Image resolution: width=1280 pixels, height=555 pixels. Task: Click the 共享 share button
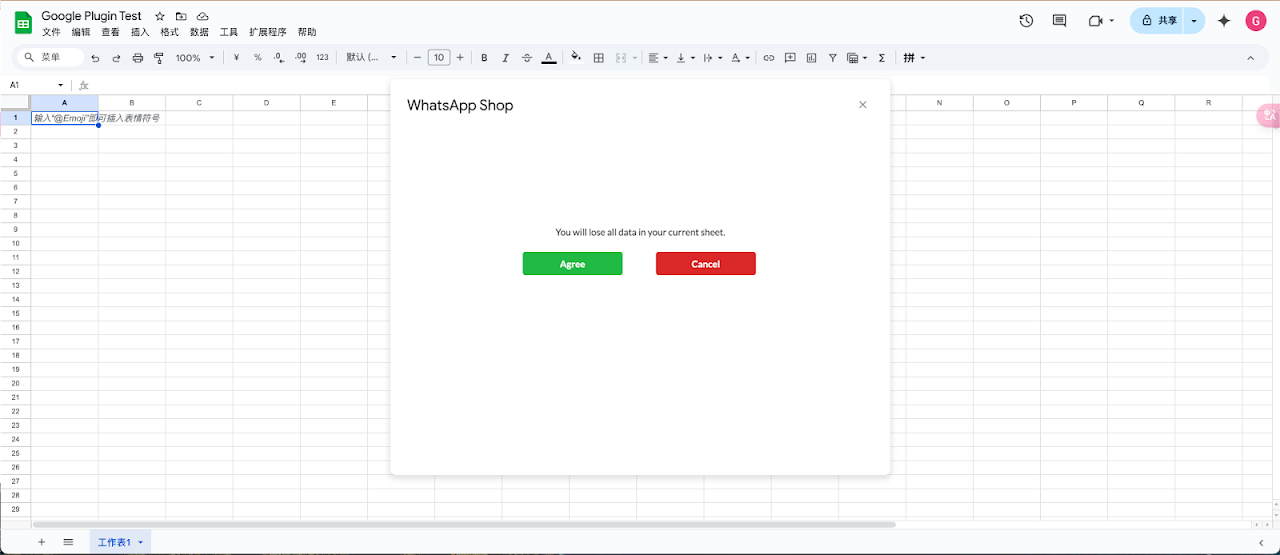[1157, 20]
